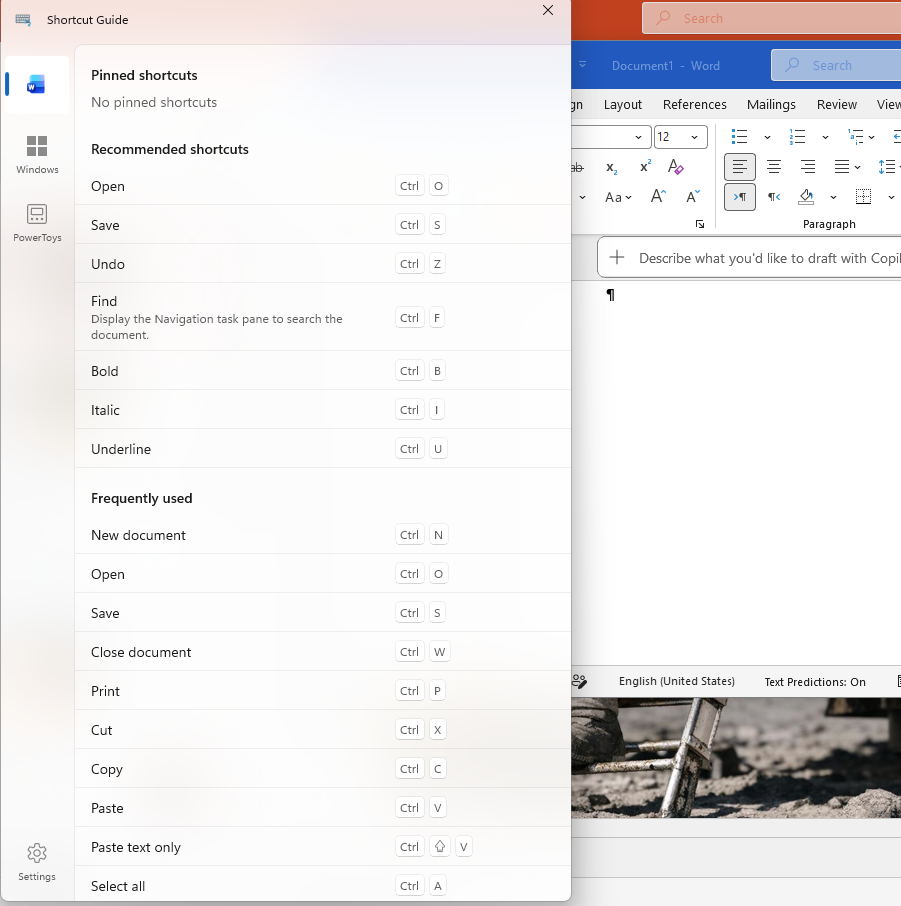Click the Close document shortcut row
This screenshot has width=901, height=906.
tap(322, 652)
